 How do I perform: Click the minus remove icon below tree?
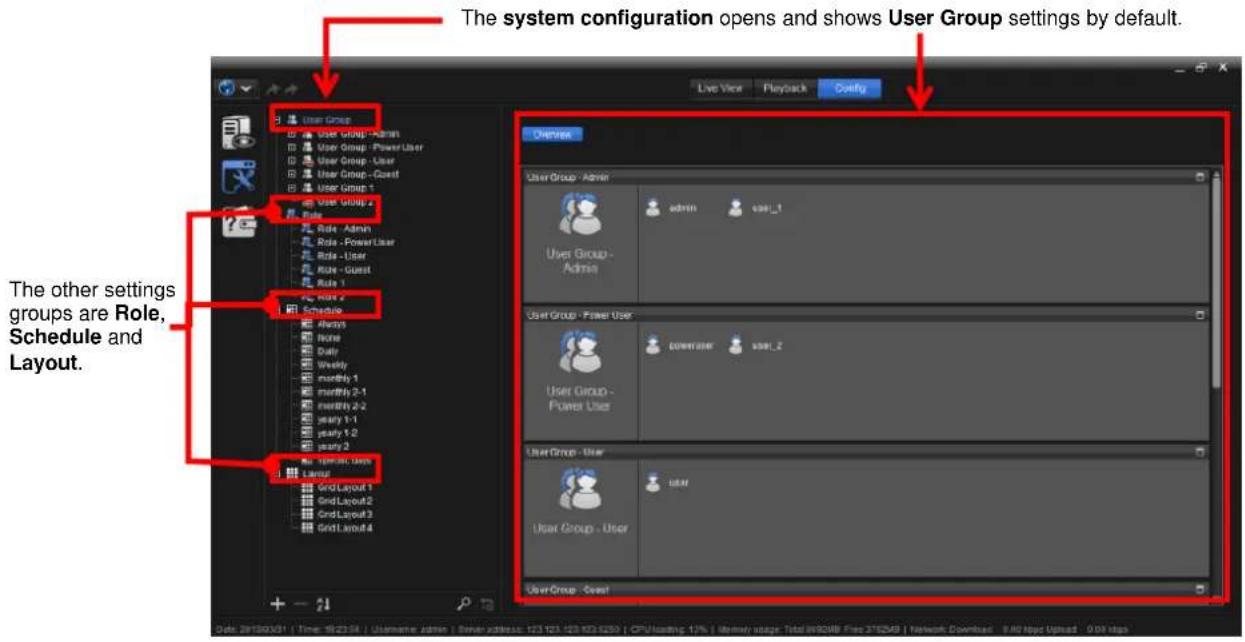click(301, 603)
